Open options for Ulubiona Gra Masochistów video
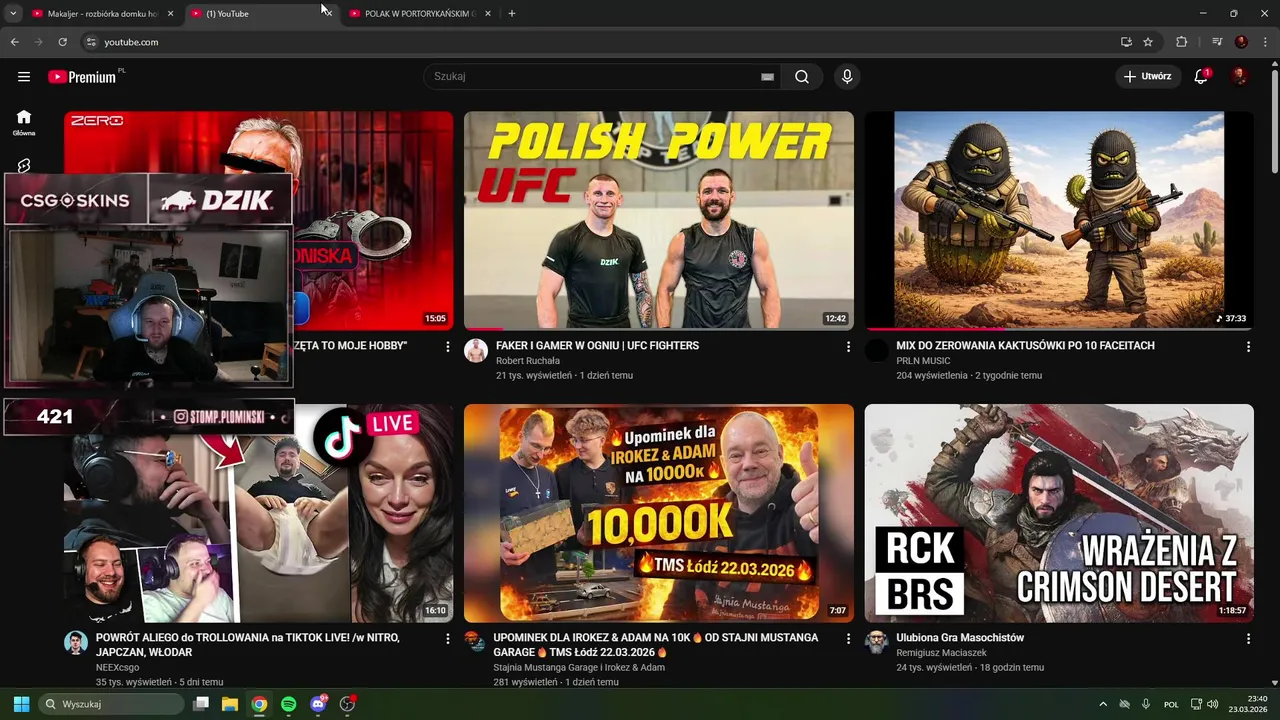This screenshot has height=720, width=1280. pyautogui.click(x=1248, y=638)
